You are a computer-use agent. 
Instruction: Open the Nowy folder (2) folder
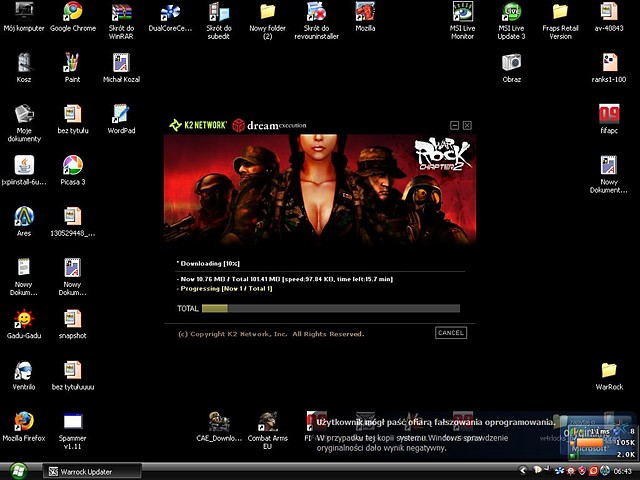[x=267, y=20]
